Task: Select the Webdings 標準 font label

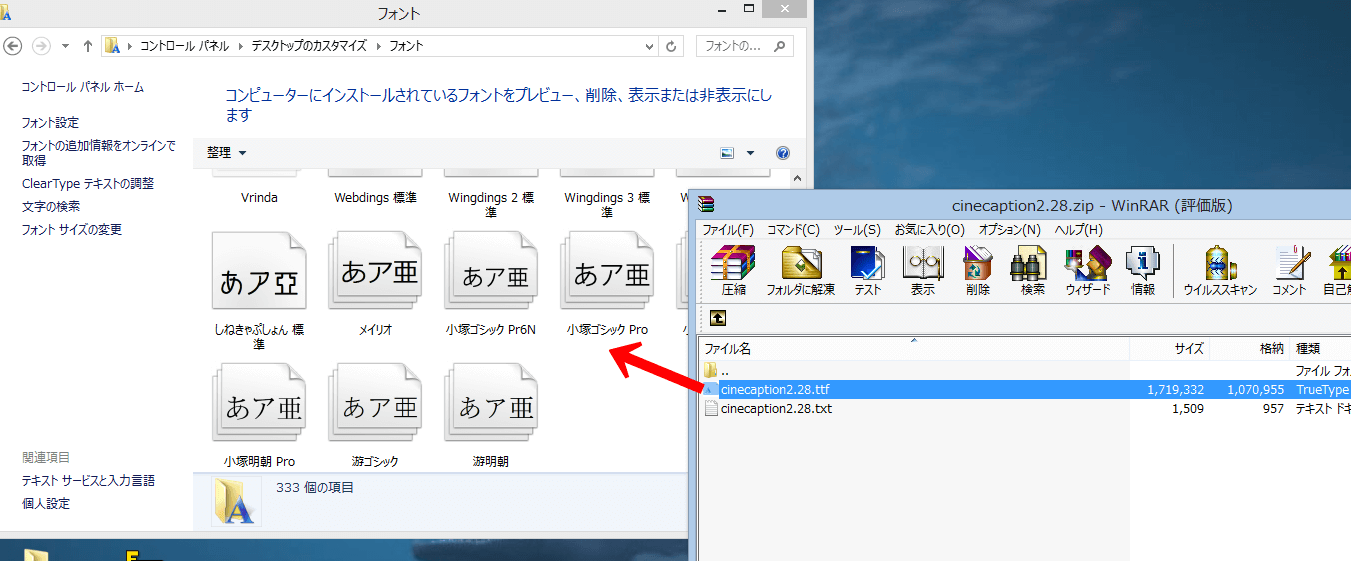Action: point(375,198)
